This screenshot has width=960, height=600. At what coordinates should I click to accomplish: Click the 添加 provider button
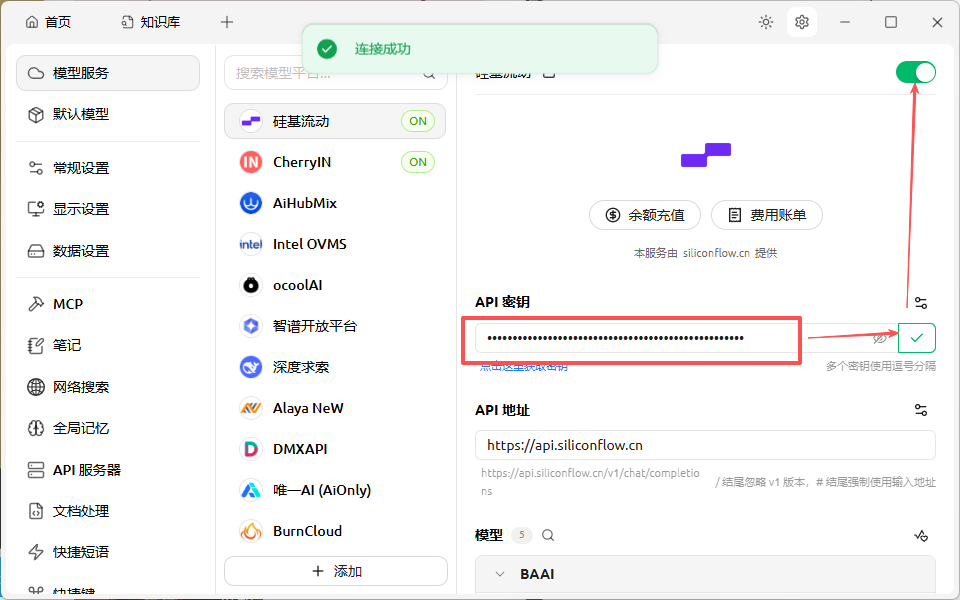click(x=336, y=571)
